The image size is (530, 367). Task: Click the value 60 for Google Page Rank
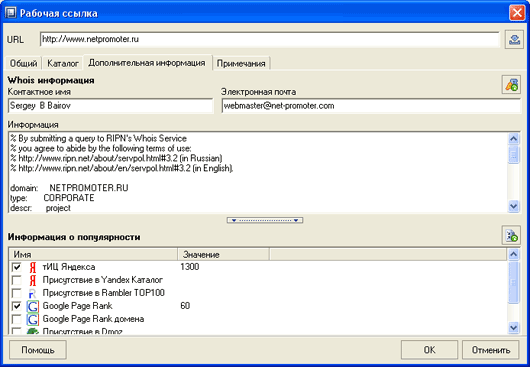[185, 306]
